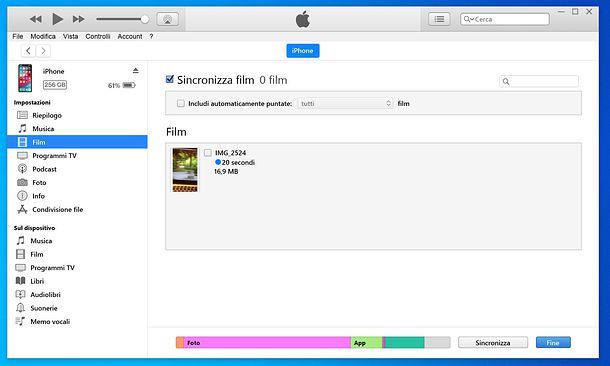Screen dimensions: 610x366
Task: Go back with the left arrow
Action: point(28,51)
